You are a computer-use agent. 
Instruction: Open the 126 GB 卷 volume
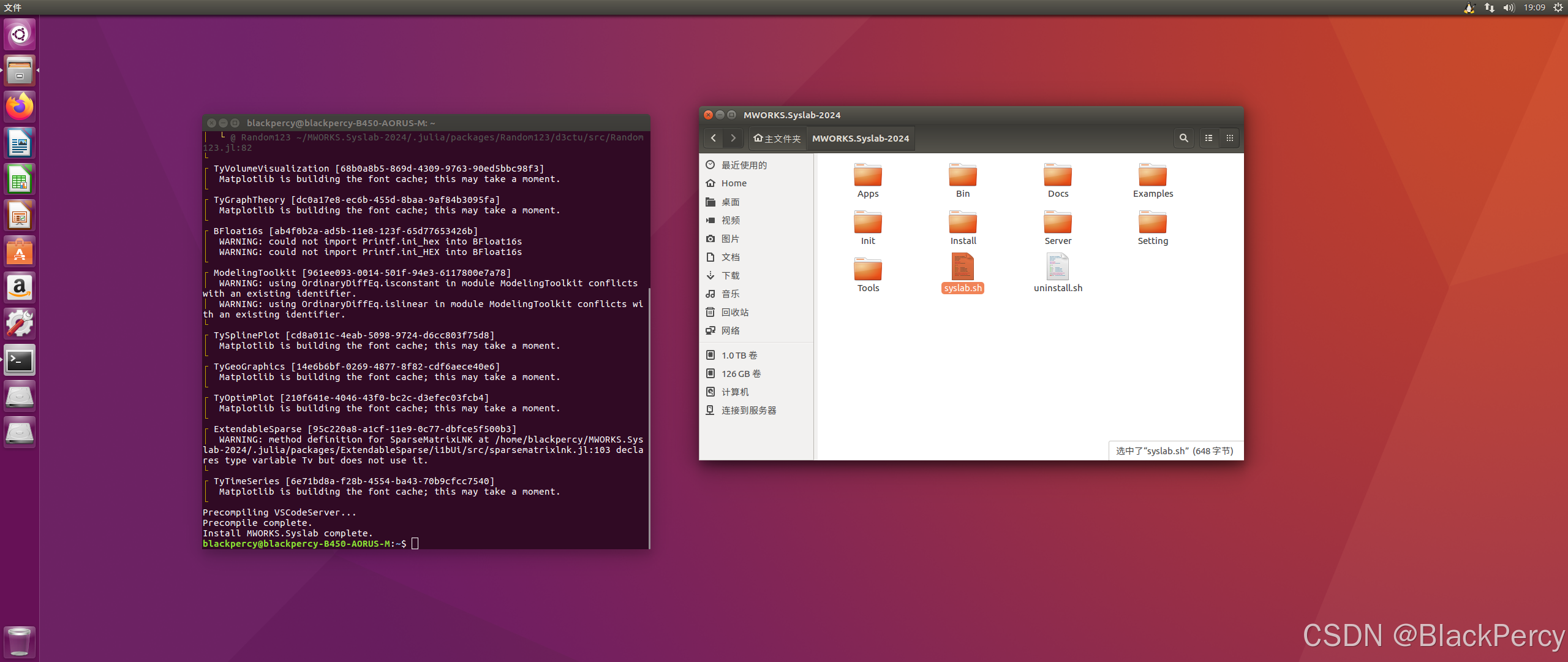coord(756,373)
